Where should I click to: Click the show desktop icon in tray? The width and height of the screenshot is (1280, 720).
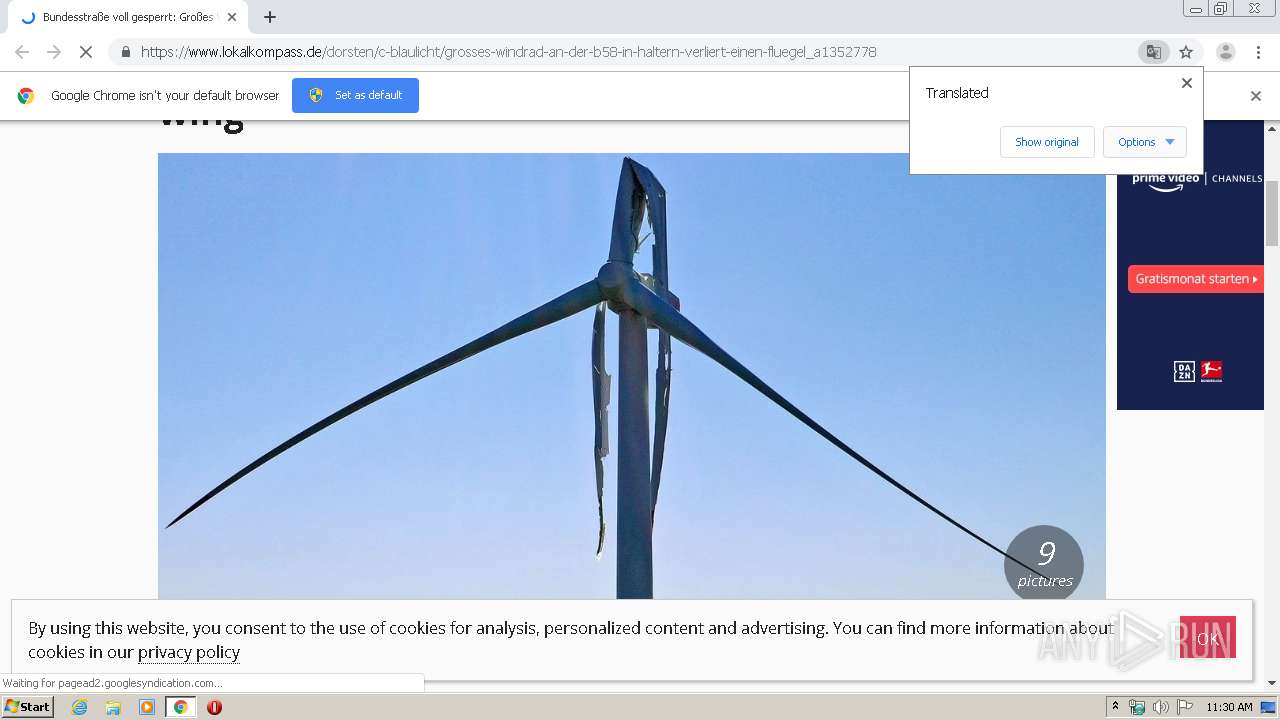[x=1269, y=707]
